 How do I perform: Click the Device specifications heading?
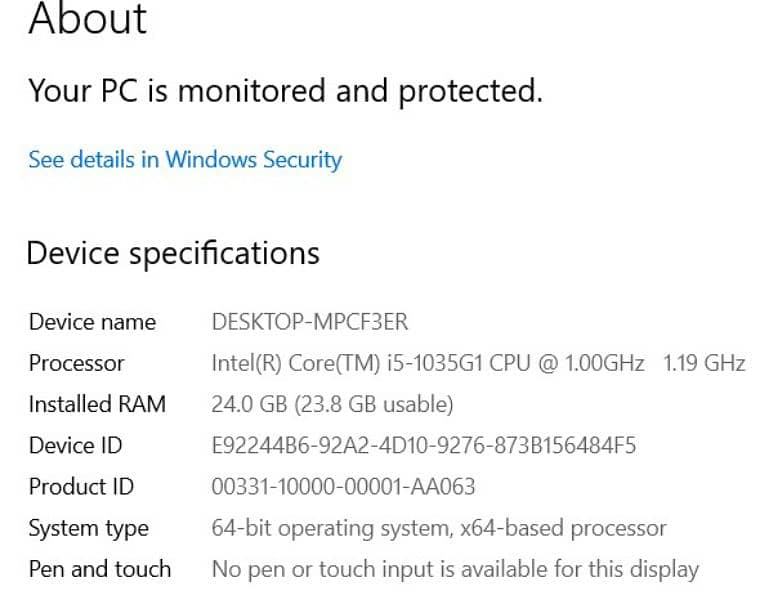click(173, 253)
